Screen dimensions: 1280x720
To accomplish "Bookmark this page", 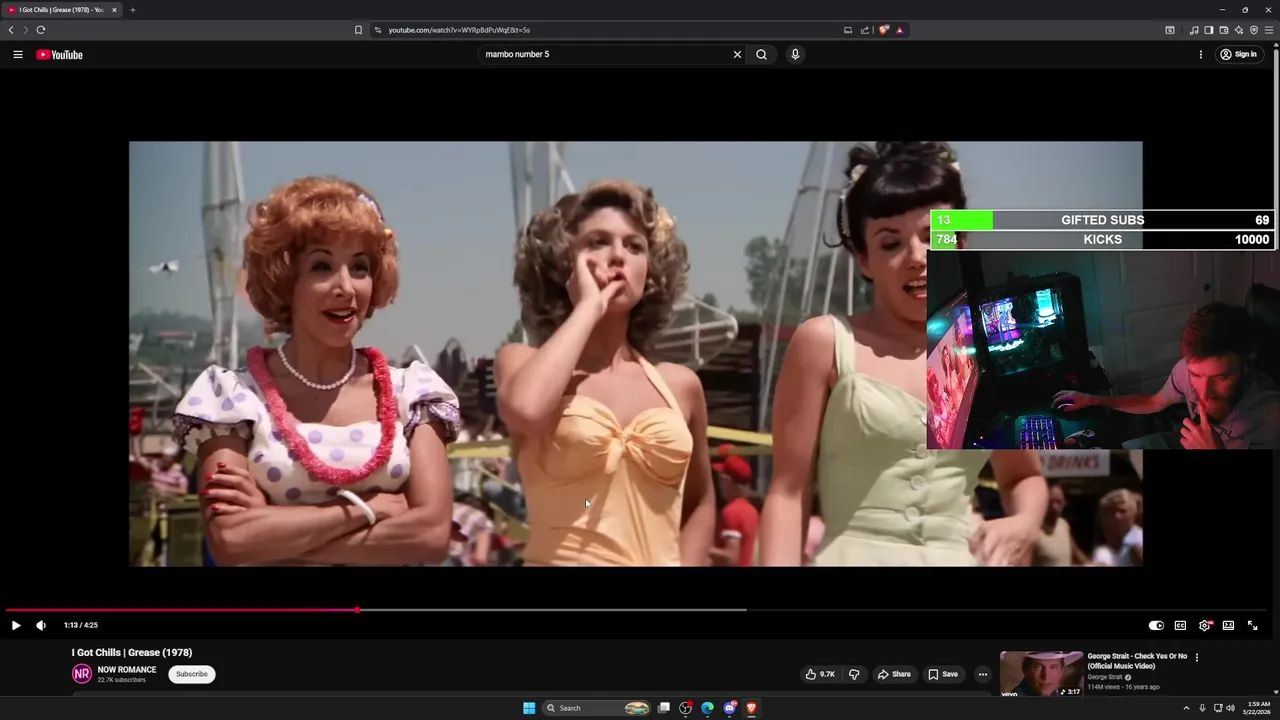I will [x=358, y=30].
